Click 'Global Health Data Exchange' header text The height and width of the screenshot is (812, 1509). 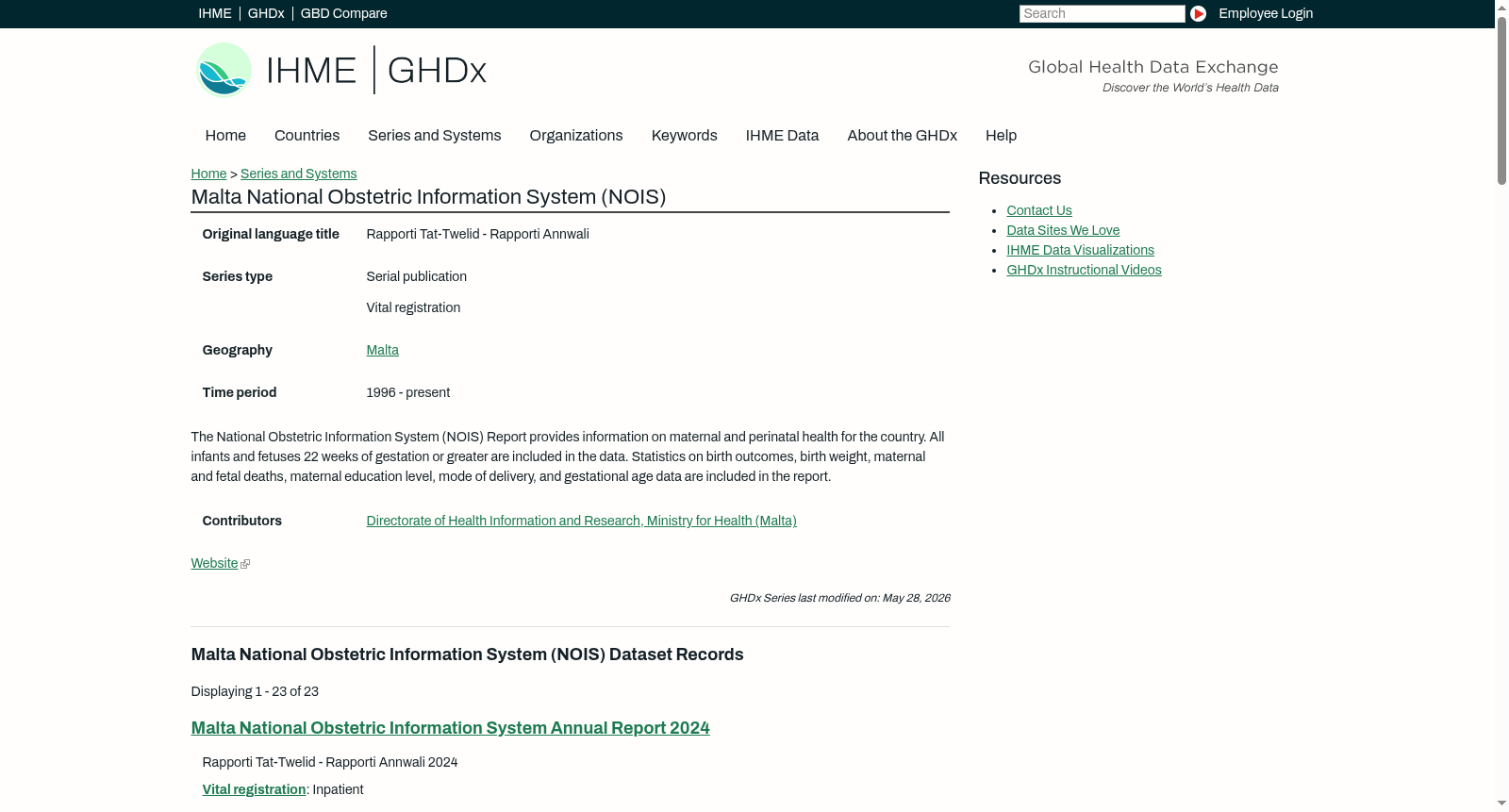(x=1152, y=67)
